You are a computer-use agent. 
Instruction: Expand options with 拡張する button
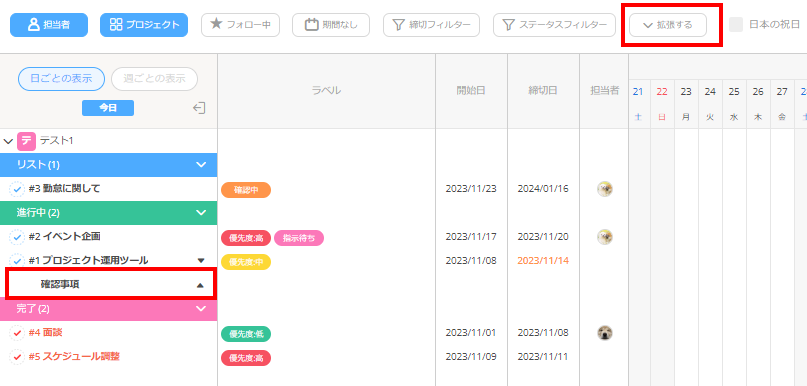coord(668,25)
